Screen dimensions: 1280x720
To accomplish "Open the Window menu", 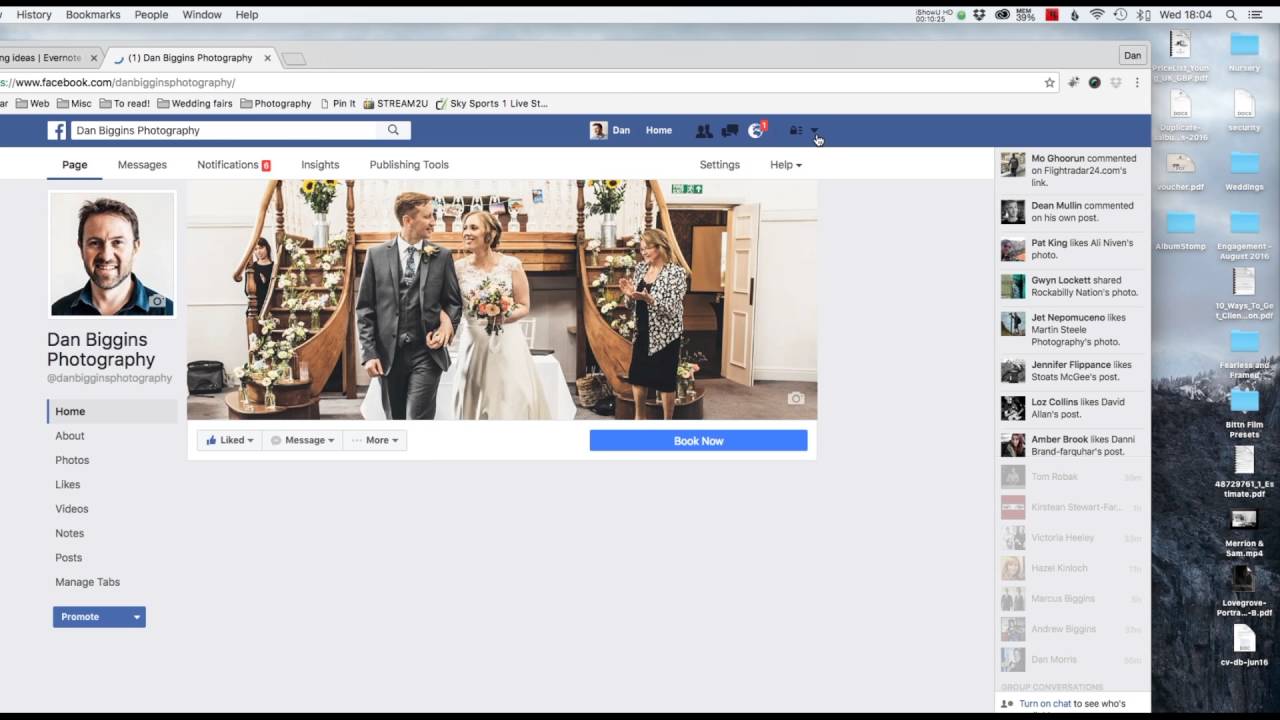I will 202,15.
